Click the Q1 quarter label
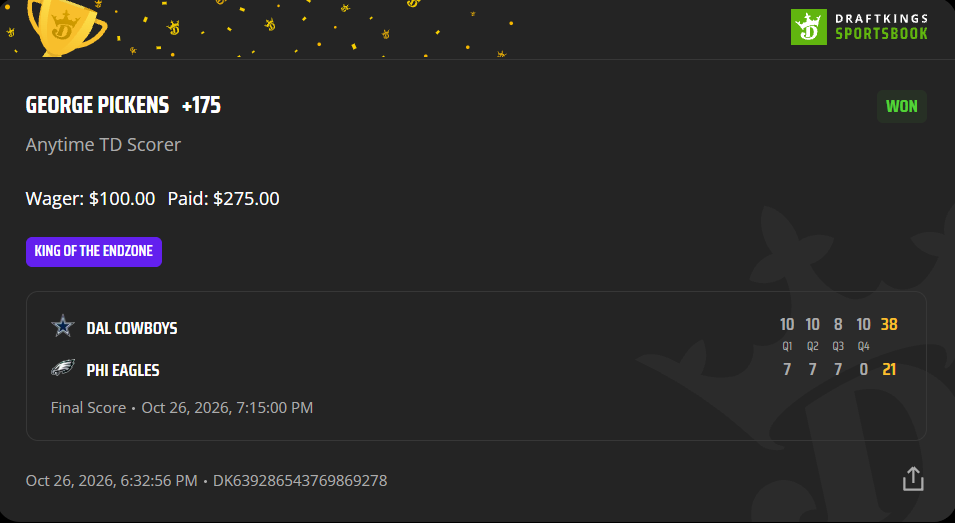Image resolution: width=955 pixels, height=523 pixels. coord(788,346)
